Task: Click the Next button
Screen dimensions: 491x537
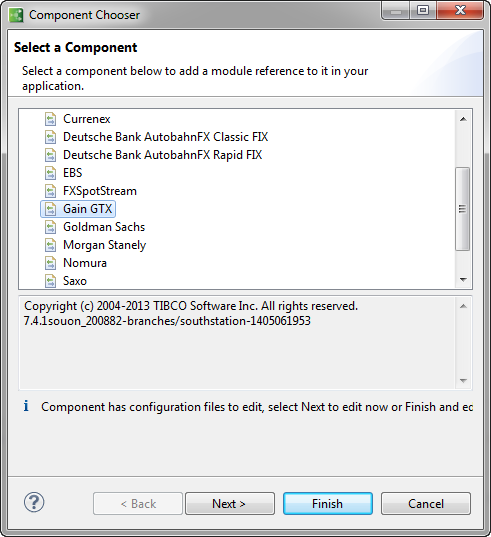Action: pyautogui.click(x=230, y=503)
